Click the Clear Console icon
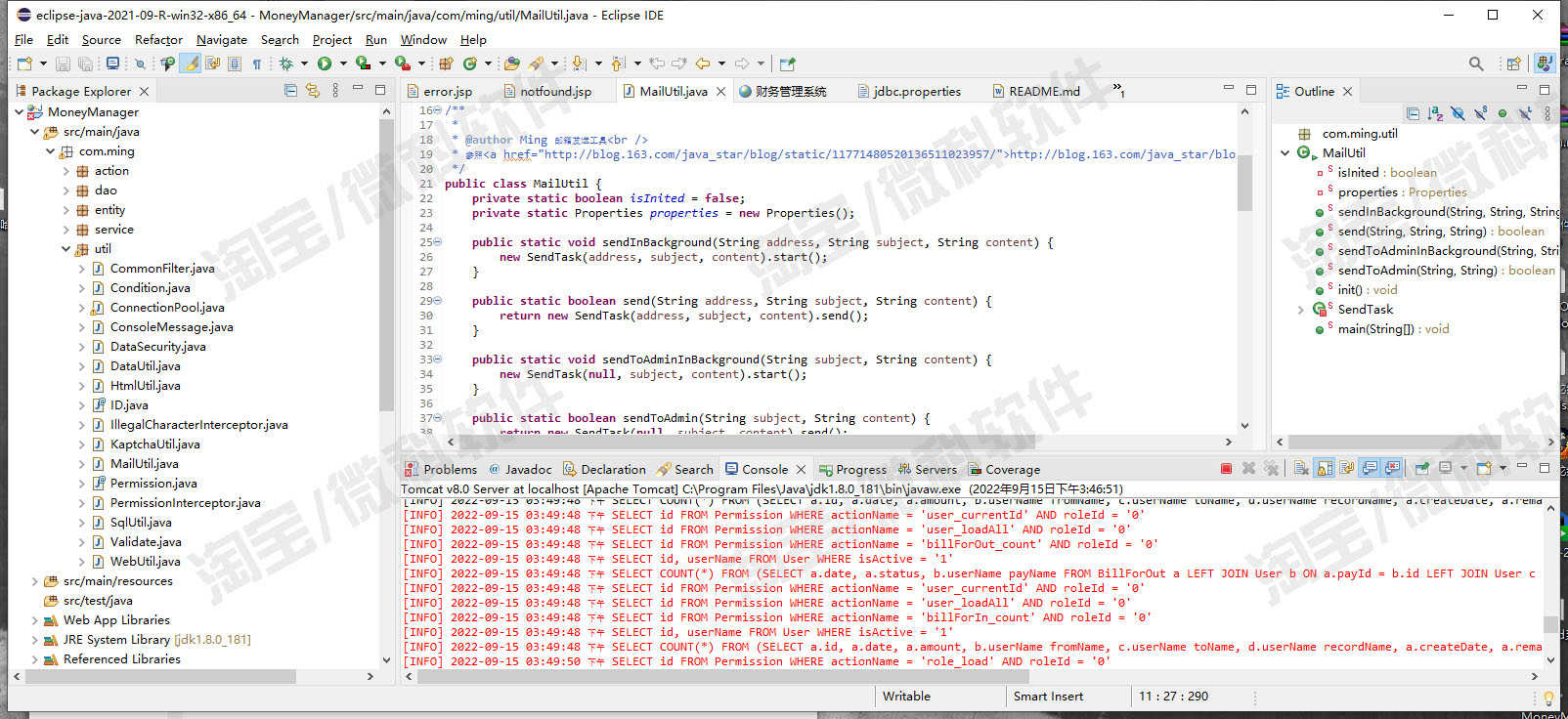Viewport: 1568px width, 719px height. point(1301,469)
